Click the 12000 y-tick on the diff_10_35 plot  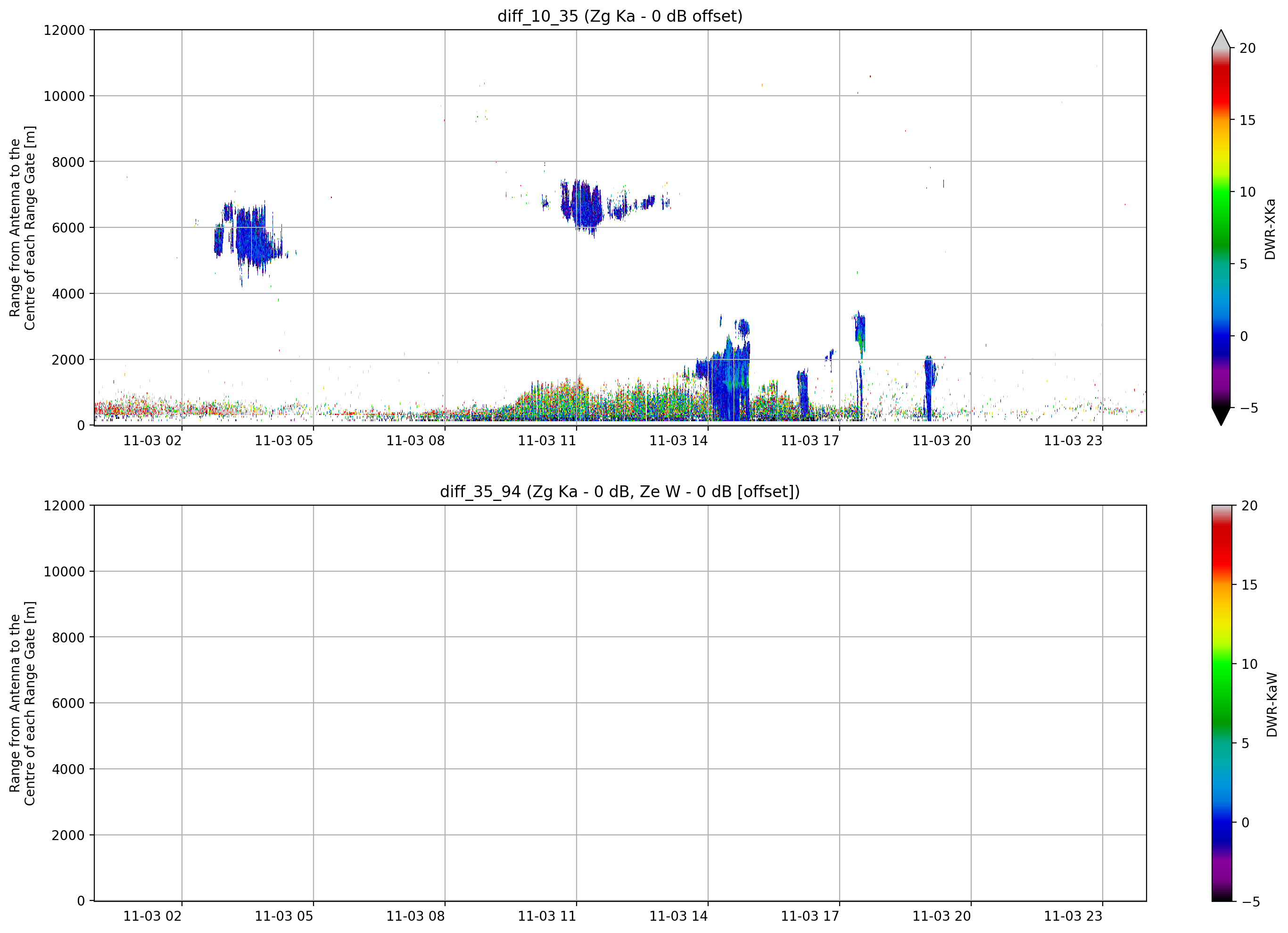[64, 30]
